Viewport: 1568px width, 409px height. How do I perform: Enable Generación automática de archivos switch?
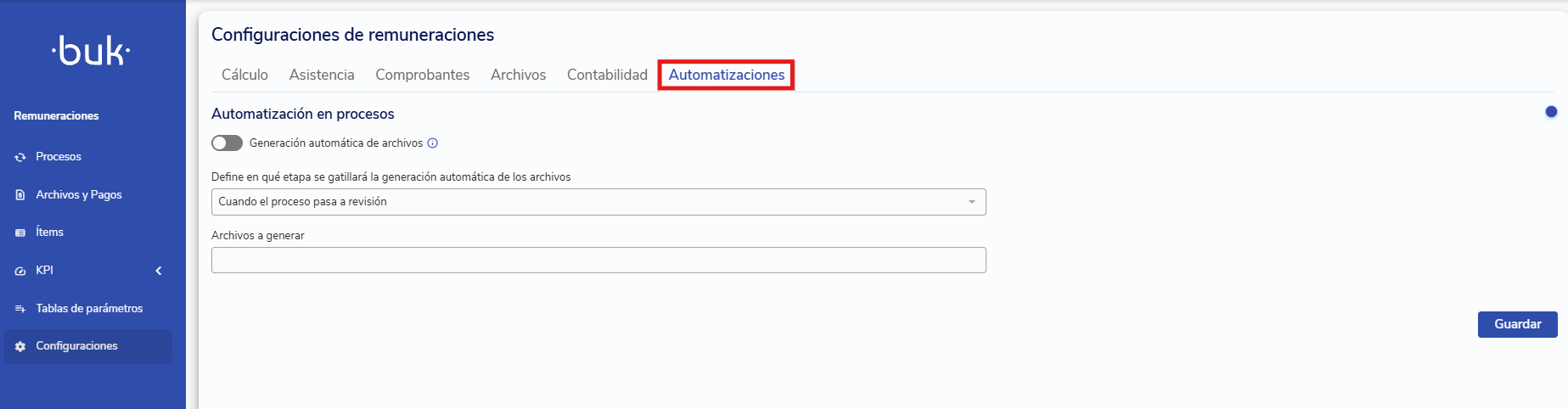pos(227,143)
